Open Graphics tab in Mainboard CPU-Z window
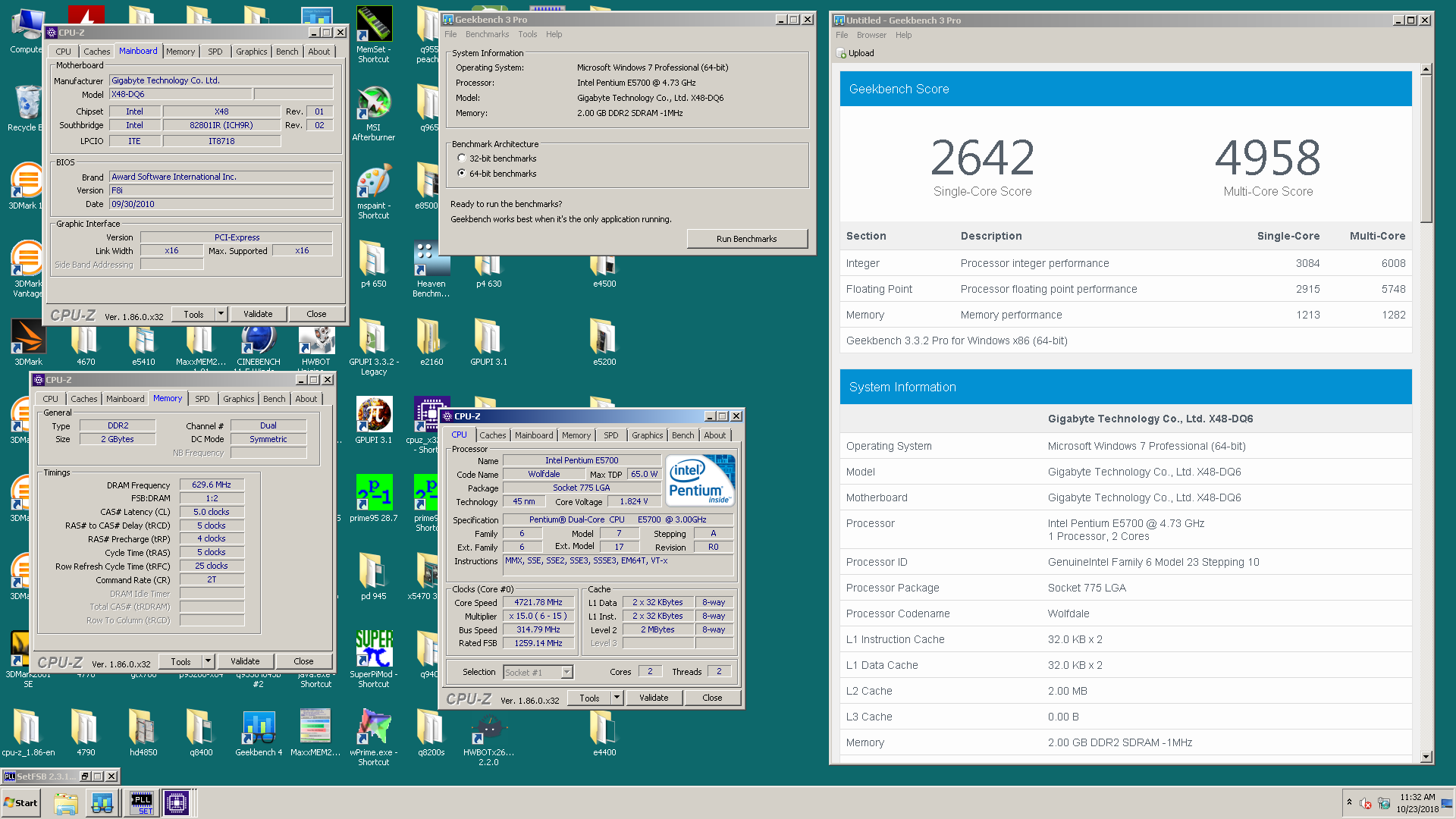This screenshot has height=819, width=1456. pyautogui.click(x=251, y=52)
